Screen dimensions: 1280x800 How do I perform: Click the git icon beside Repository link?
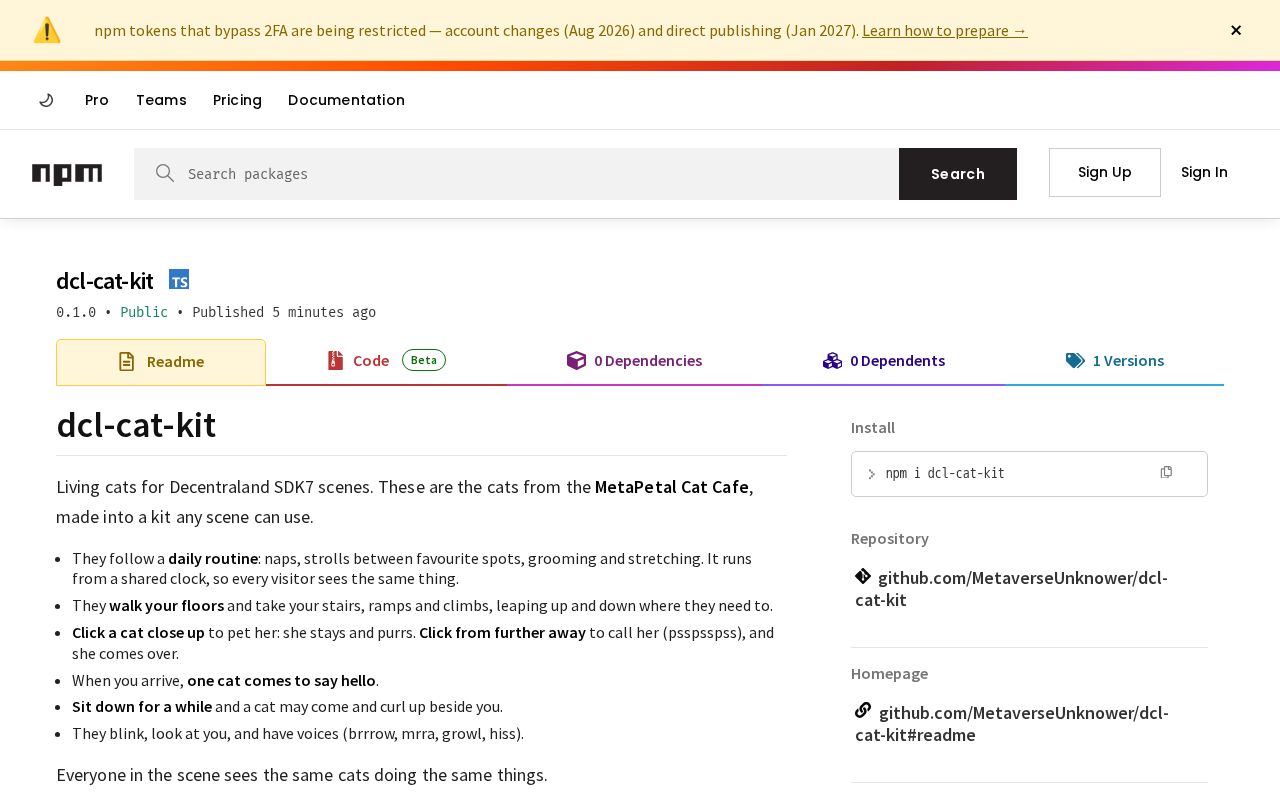(863, 576)
